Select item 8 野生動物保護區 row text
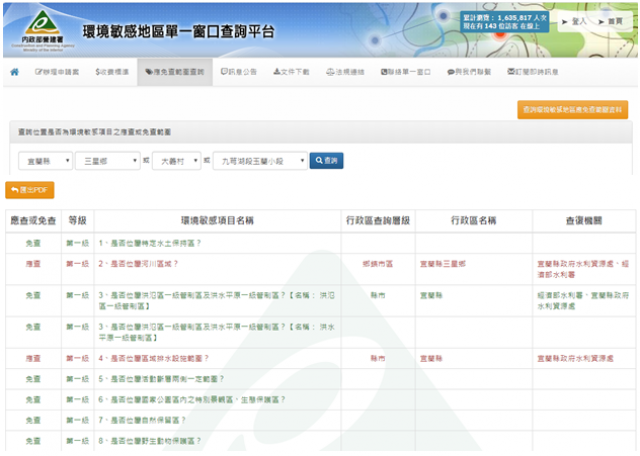640x456 pixels. tap(149, 440)
